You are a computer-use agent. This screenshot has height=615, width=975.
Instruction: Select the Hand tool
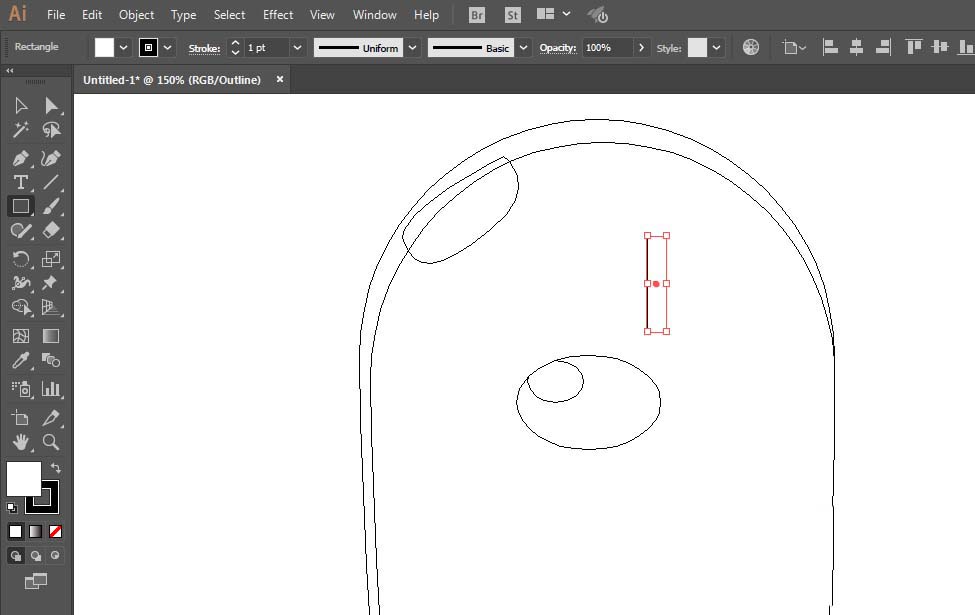click(x=20, y=442)
